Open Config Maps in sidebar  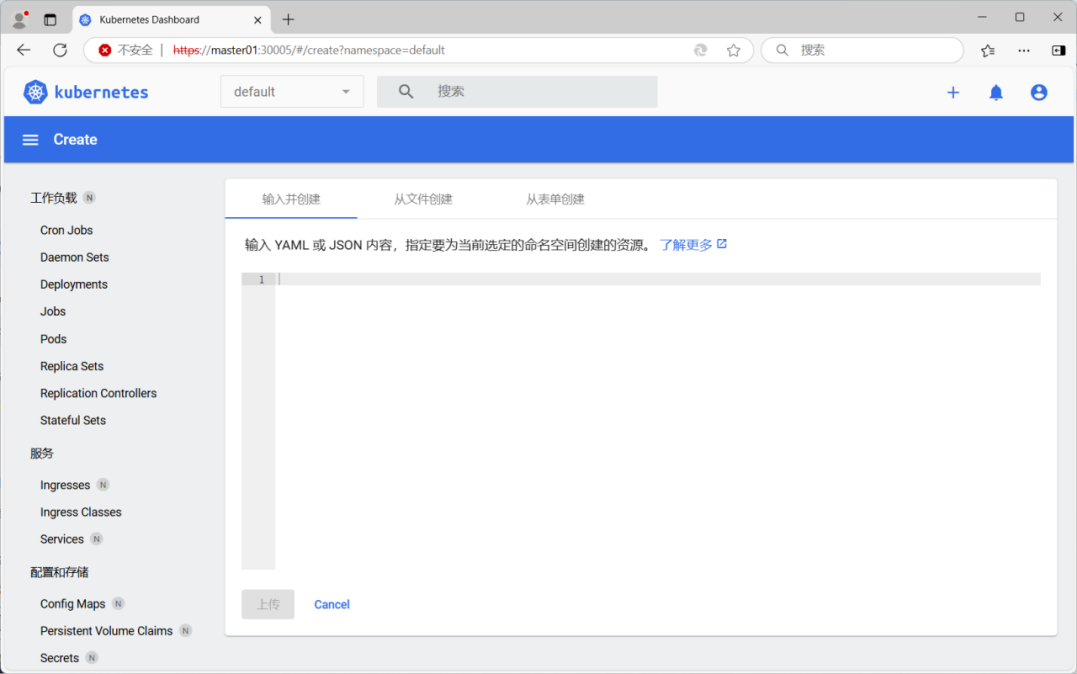72,604
